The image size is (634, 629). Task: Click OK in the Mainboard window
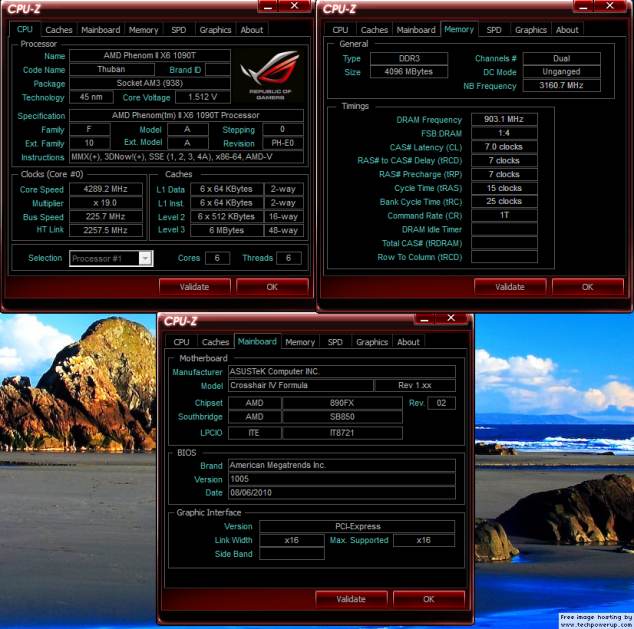click(429, 599)
